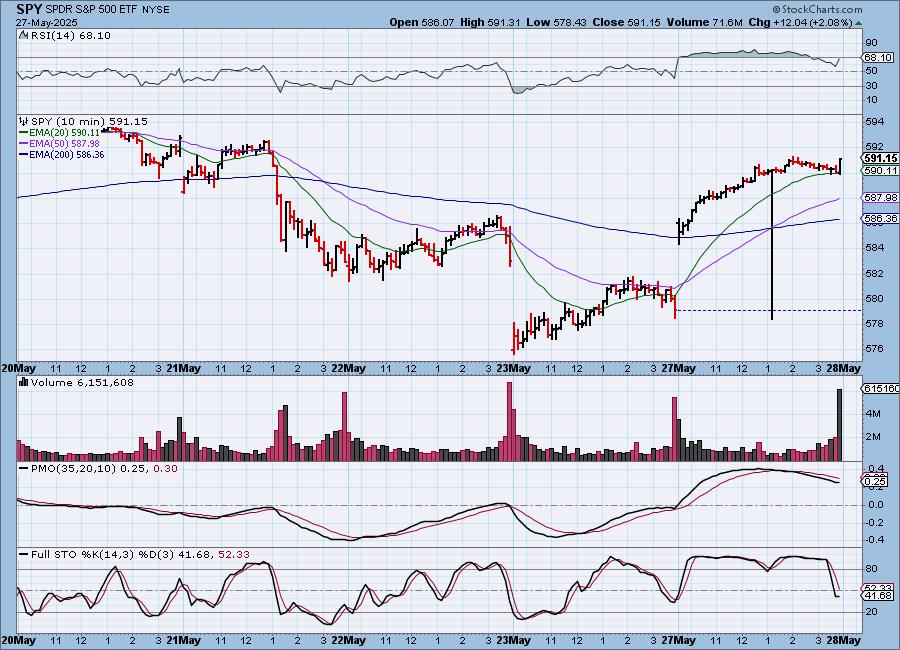
Task: Click the Low 578.43 value
Action: click(556, 22)
